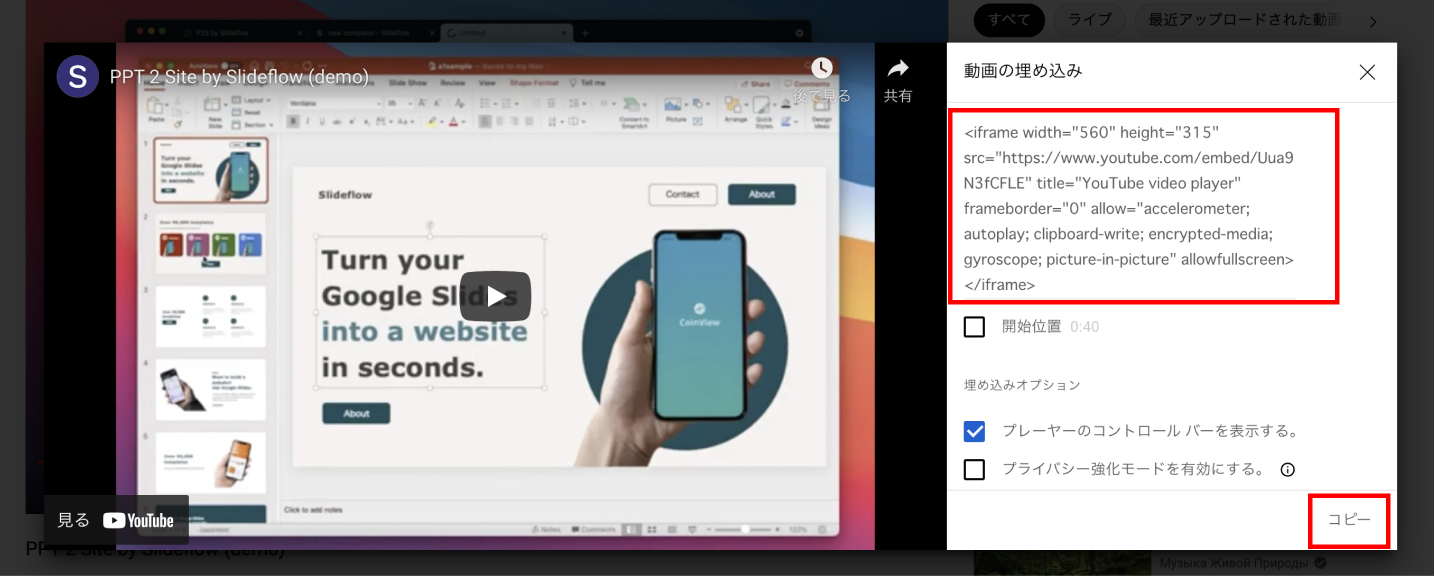Screen dimensions: 1435x577
Task: Open the Музыка Живой Природы channel link
Action: (x=1234, y=564)
